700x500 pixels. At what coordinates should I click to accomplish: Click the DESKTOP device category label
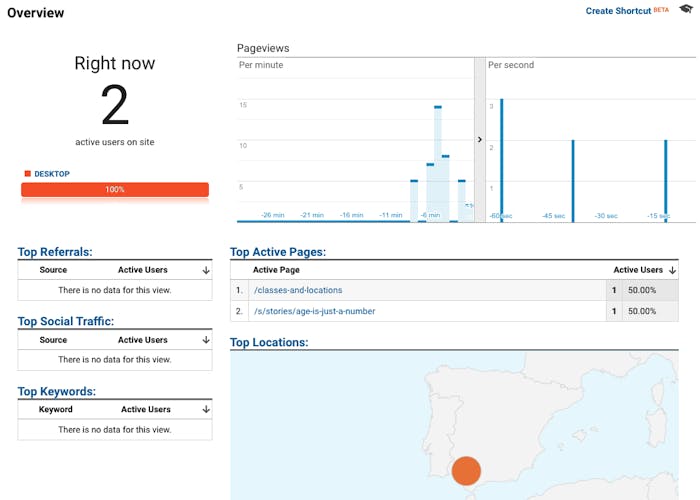(x=52, y=174)
